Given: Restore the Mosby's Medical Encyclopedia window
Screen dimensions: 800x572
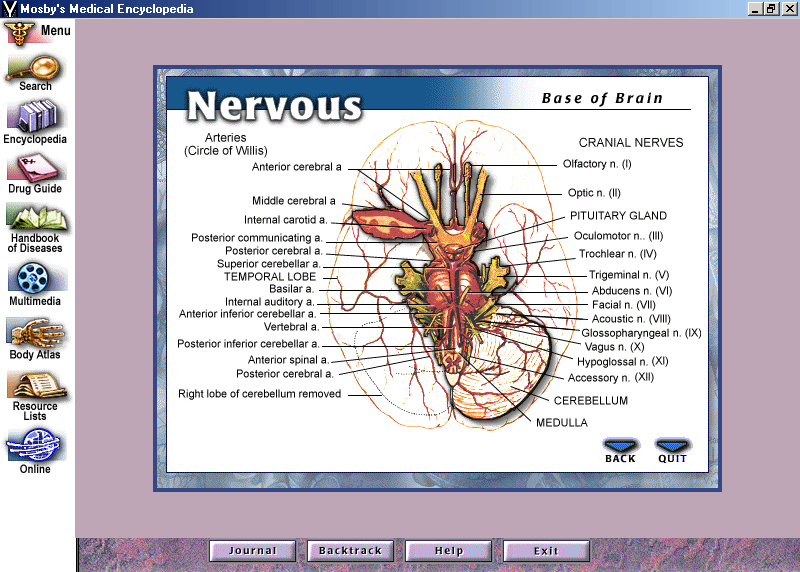Looking at the screenshot, I should (771, 9).
